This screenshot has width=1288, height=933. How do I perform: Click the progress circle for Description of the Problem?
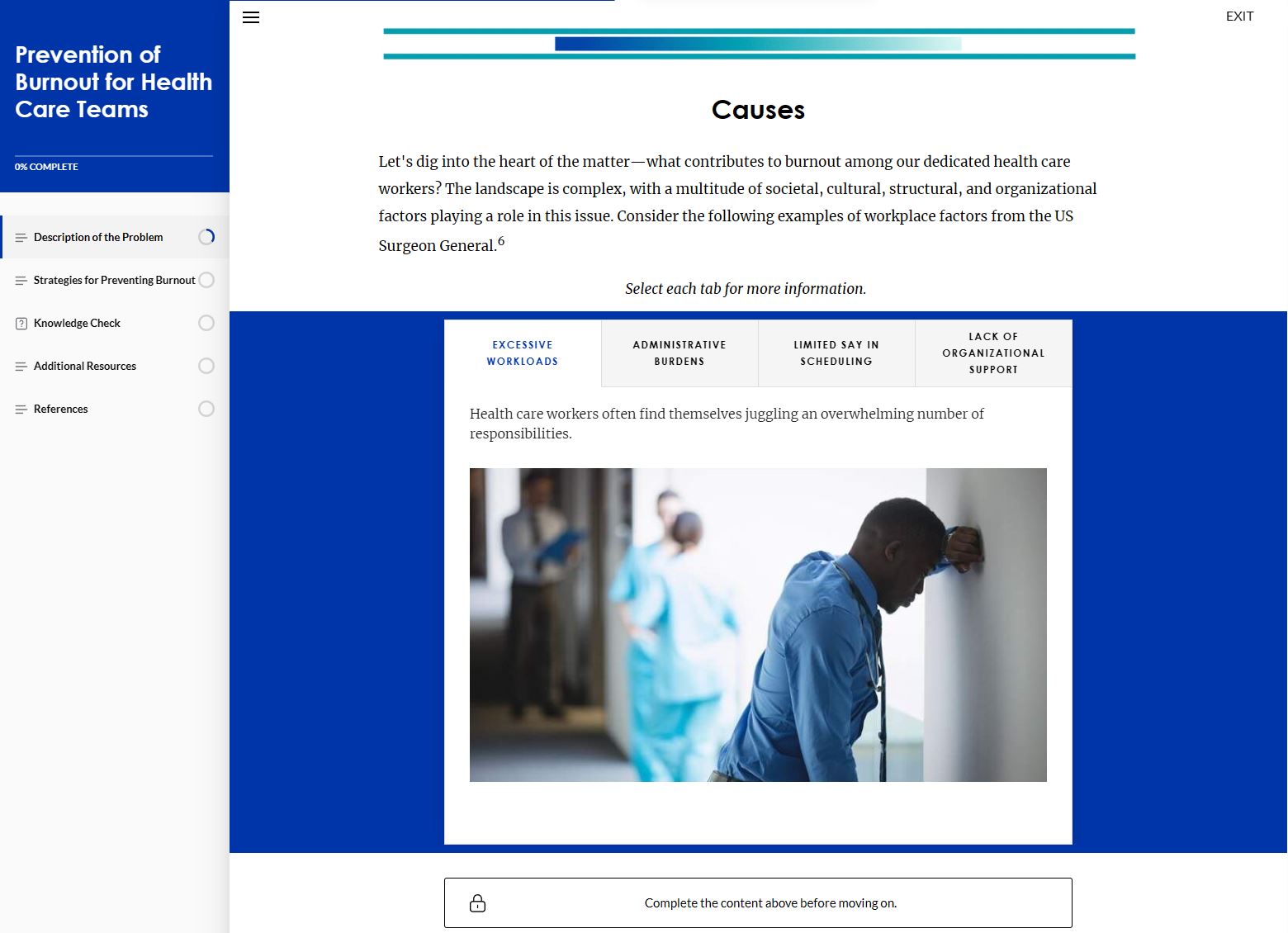[206, 237]
